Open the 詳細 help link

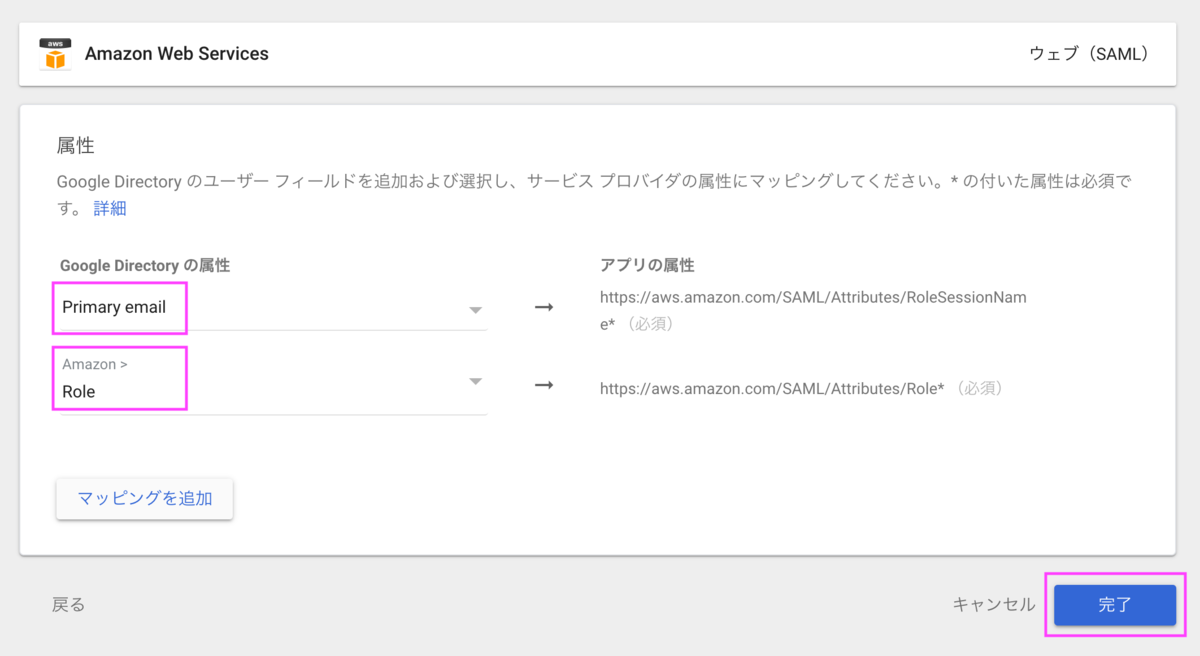[110, 208]
